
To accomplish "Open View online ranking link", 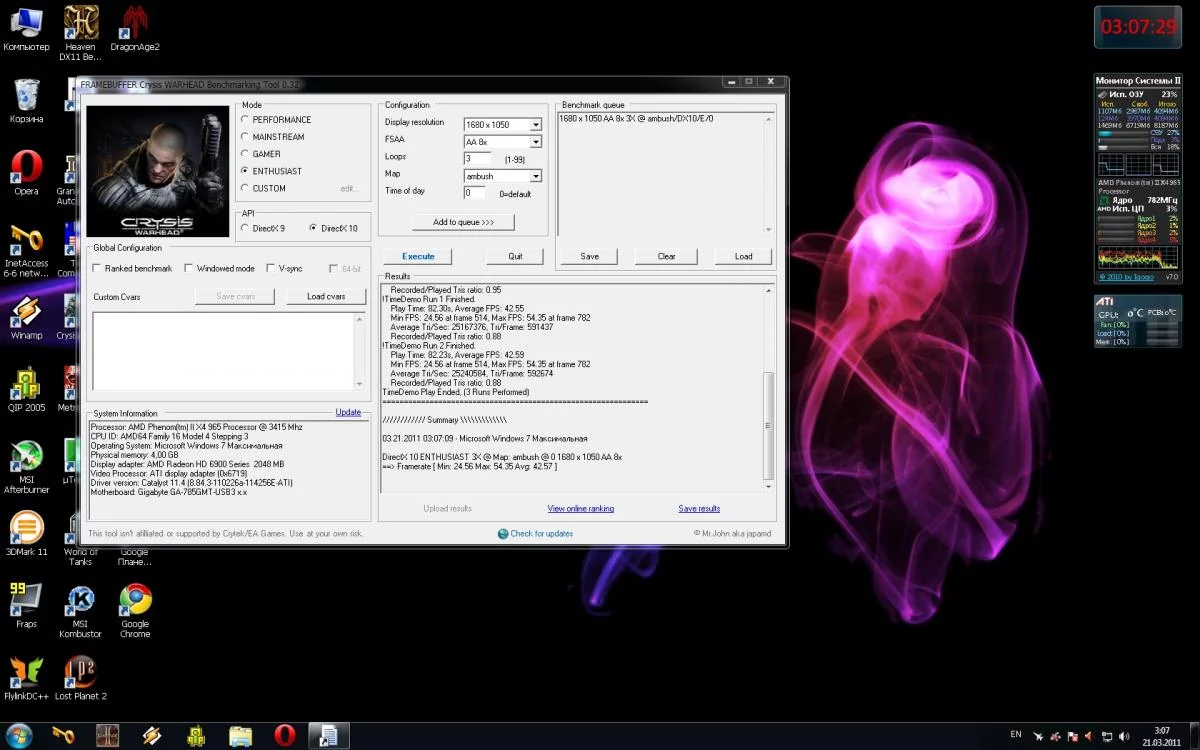I will (x=580, y=509).
